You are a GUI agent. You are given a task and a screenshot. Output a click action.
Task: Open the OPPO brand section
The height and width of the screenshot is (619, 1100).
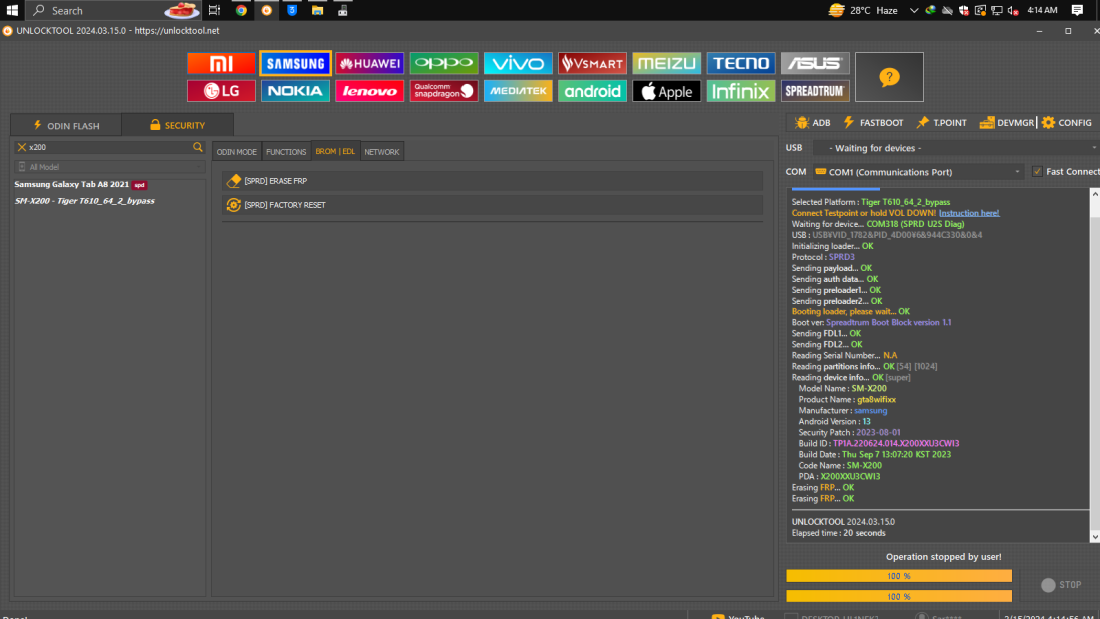444,63
